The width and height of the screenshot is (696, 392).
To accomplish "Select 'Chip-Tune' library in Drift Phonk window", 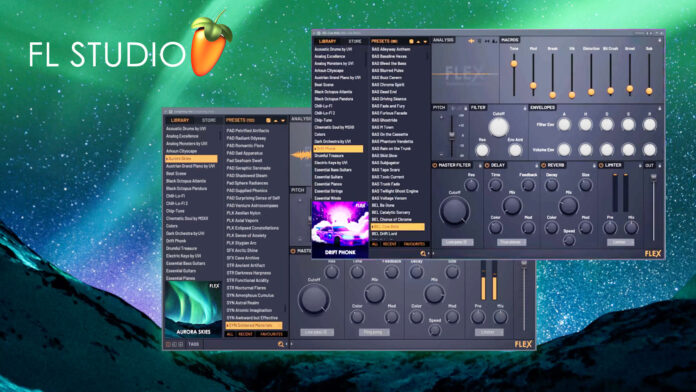I will [323, 120].
